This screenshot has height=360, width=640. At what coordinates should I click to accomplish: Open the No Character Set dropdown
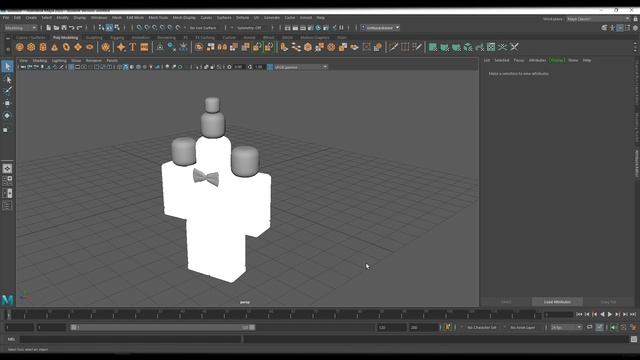(x=482, y=327)
